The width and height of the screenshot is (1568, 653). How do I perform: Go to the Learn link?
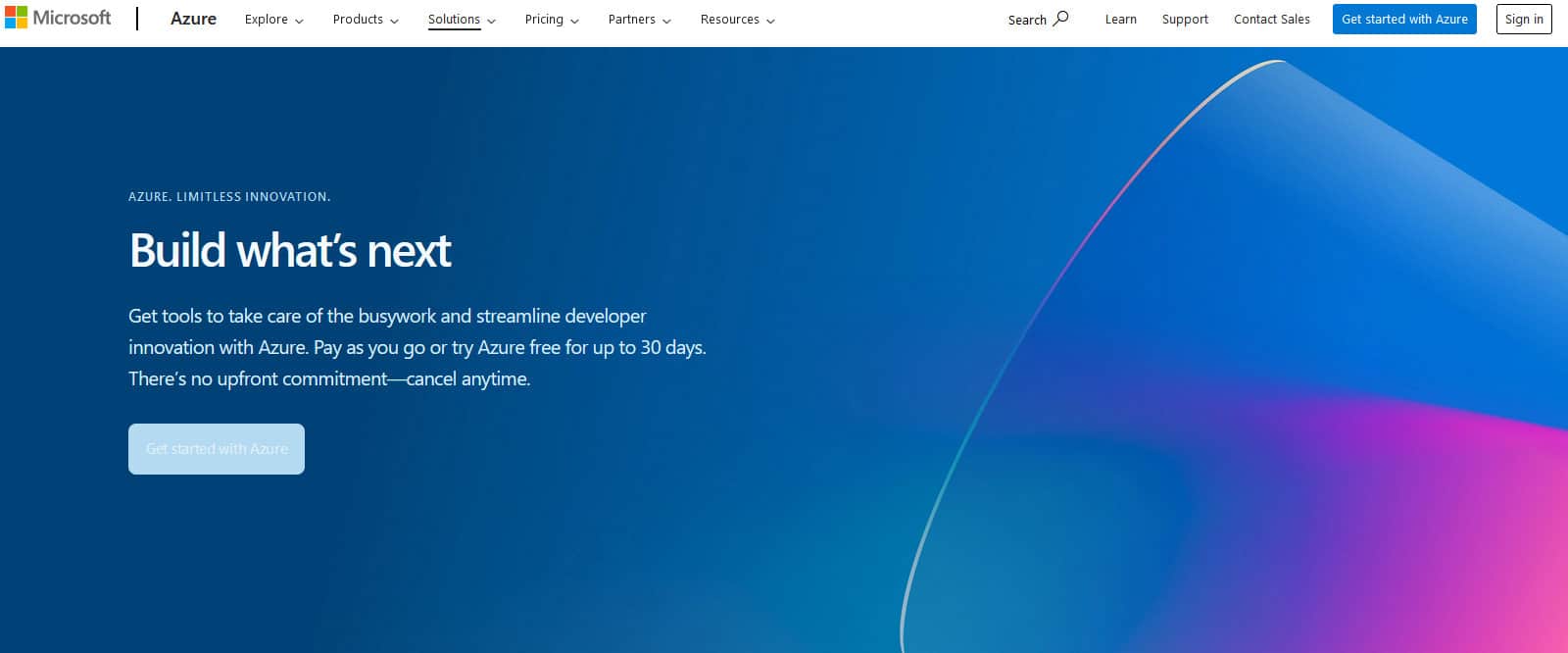point(1121,20)
